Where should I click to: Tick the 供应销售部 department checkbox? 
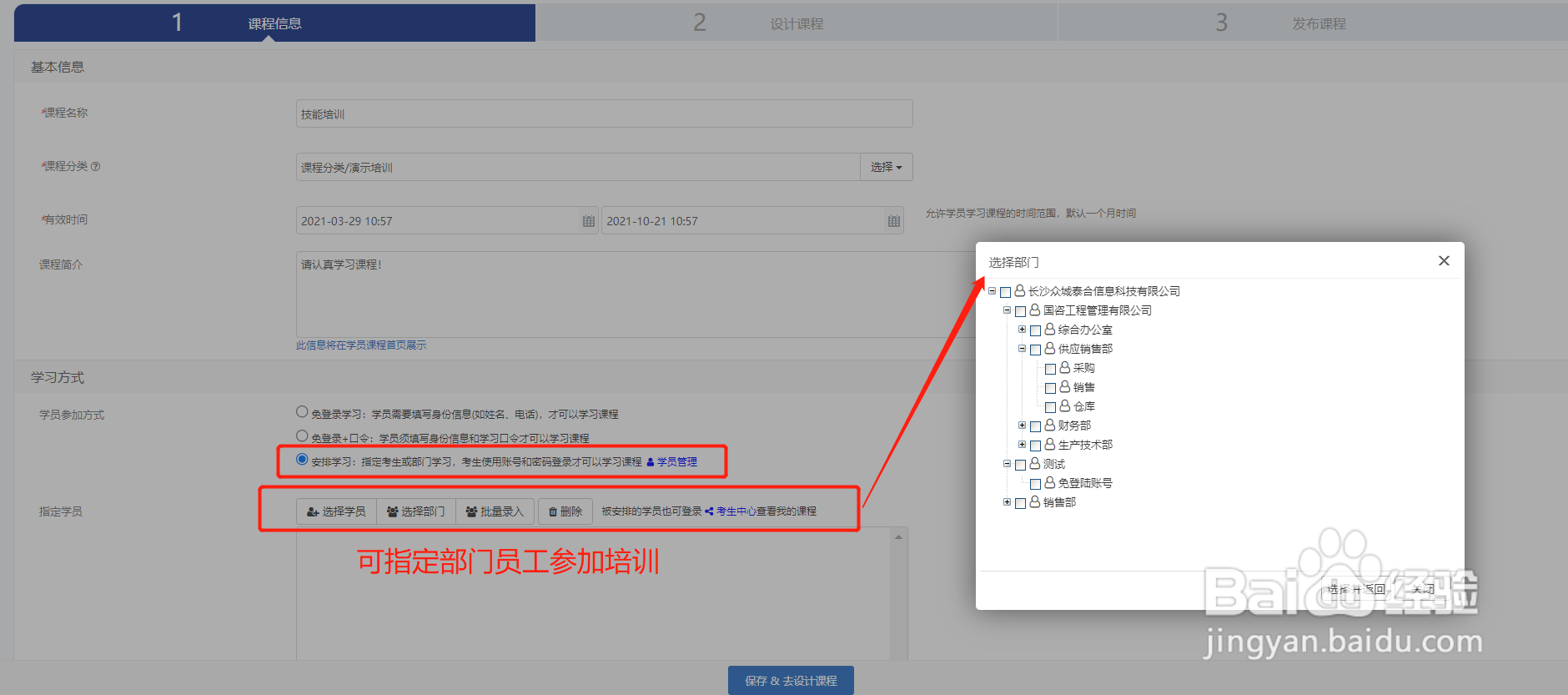tap(1035, 350)
